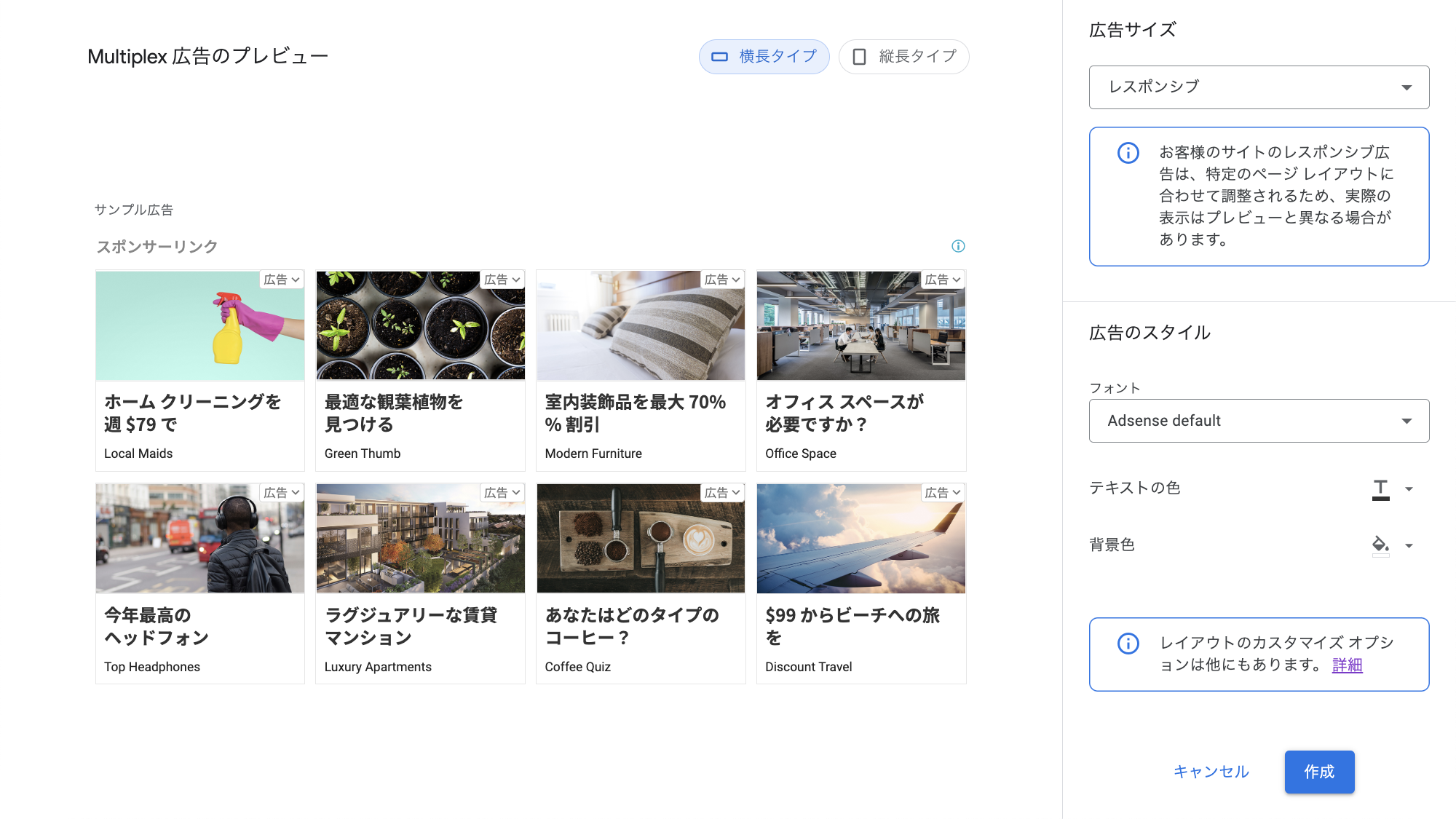This screenshot has width=1456, height=819.
Task: Click the background paint bucket icon
Action: coord(1380,546)
